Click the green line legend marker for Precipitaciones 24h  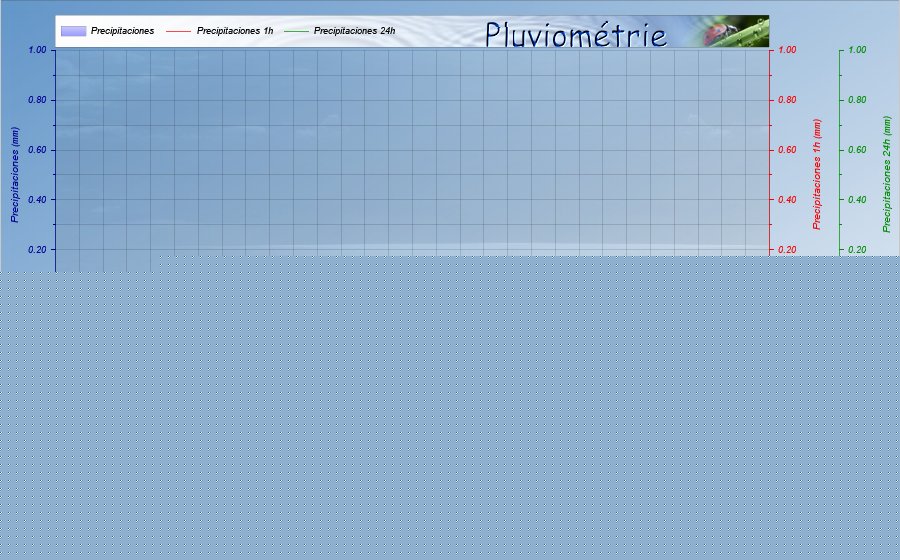pos(296,31)
